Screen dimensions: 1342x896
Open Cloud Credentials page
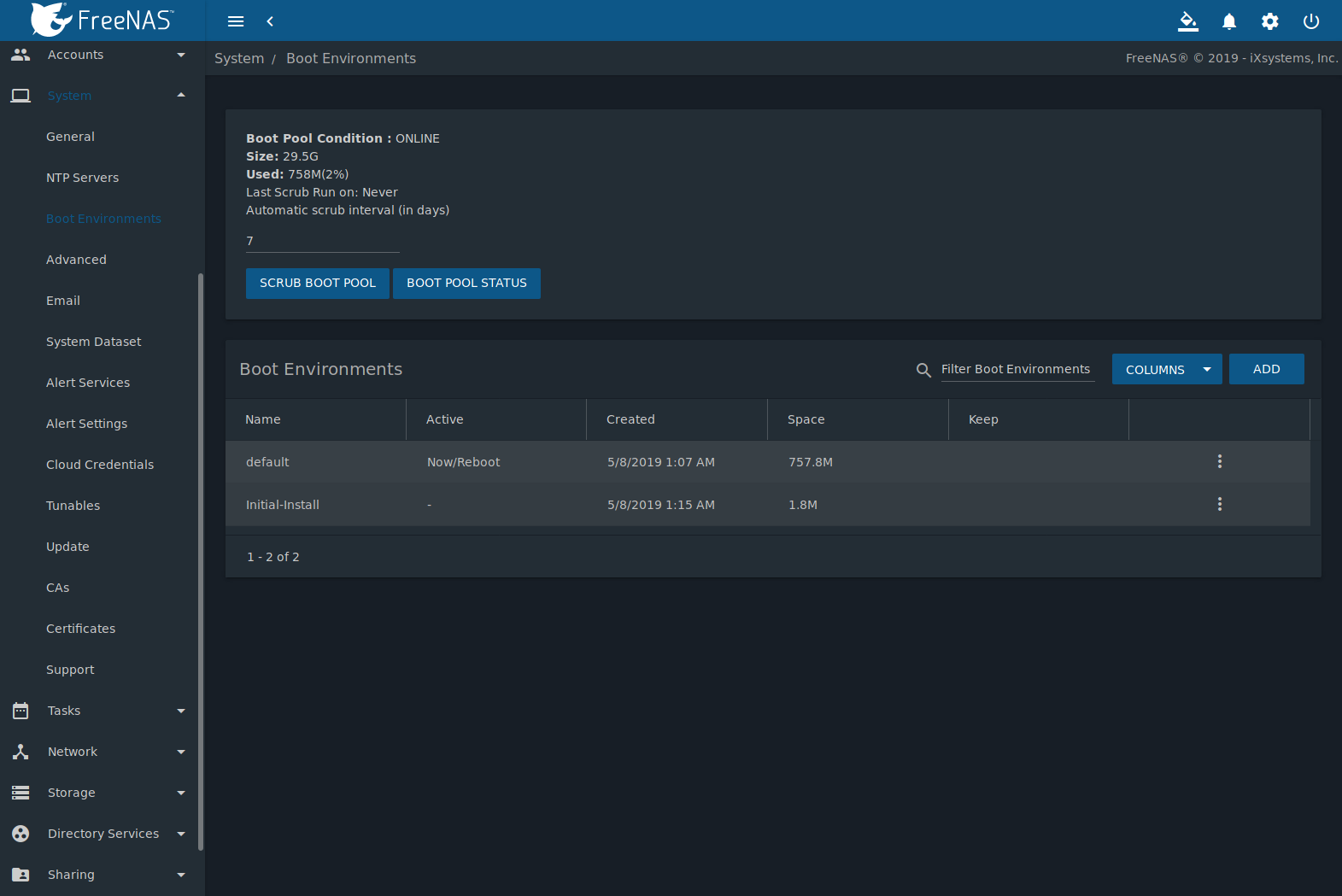(100, 465)
